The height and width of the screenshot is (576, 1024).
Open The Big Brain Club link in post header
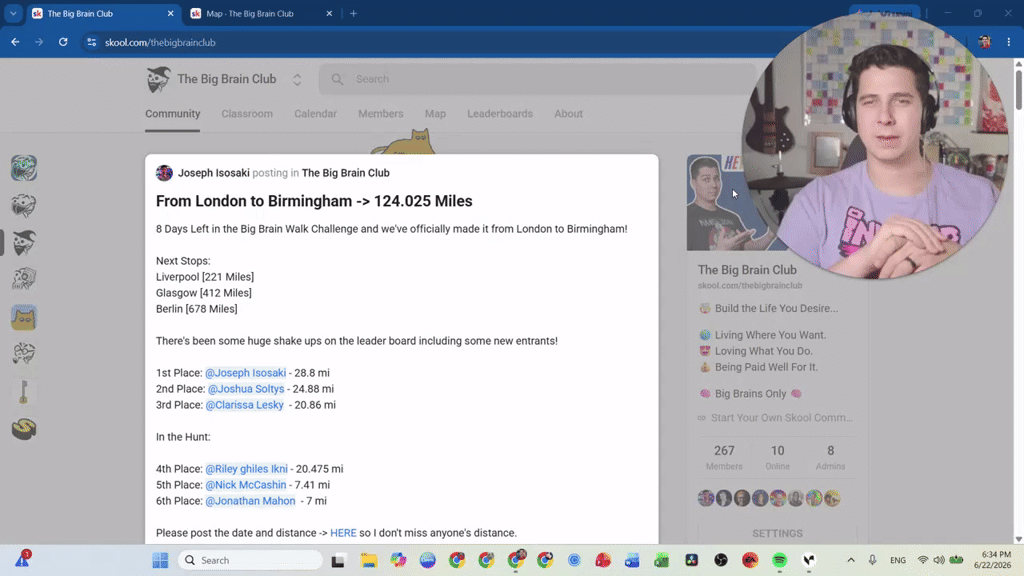click(x=345, y=173)
